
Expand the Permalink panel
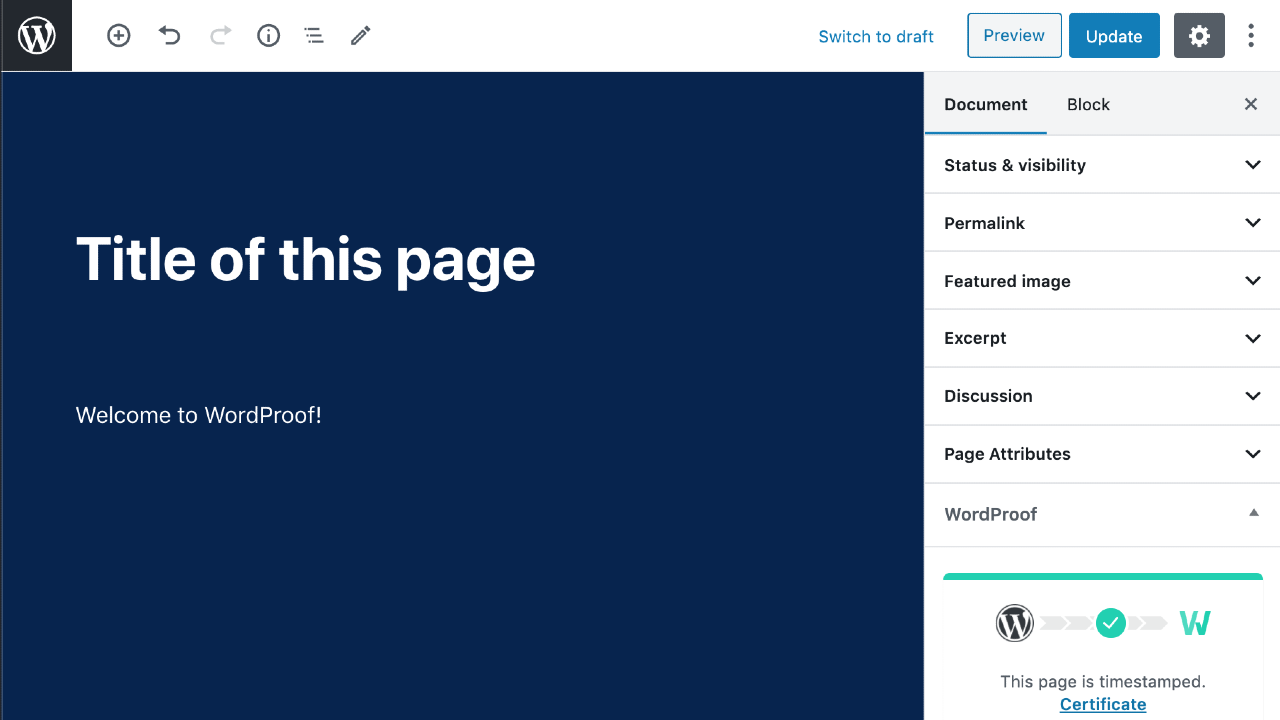pyautogui.click(x=1102, y=223)
